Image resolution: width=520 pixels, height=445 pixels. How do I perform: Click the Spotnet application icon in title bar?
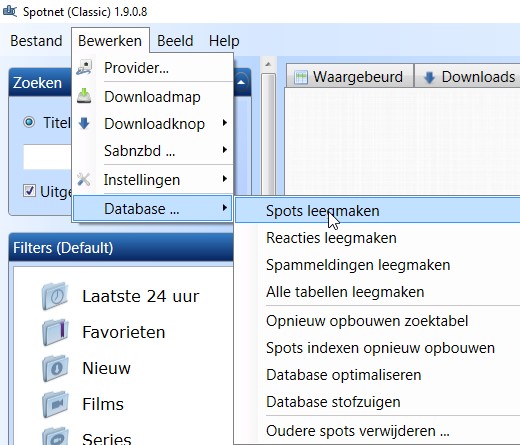9,11
